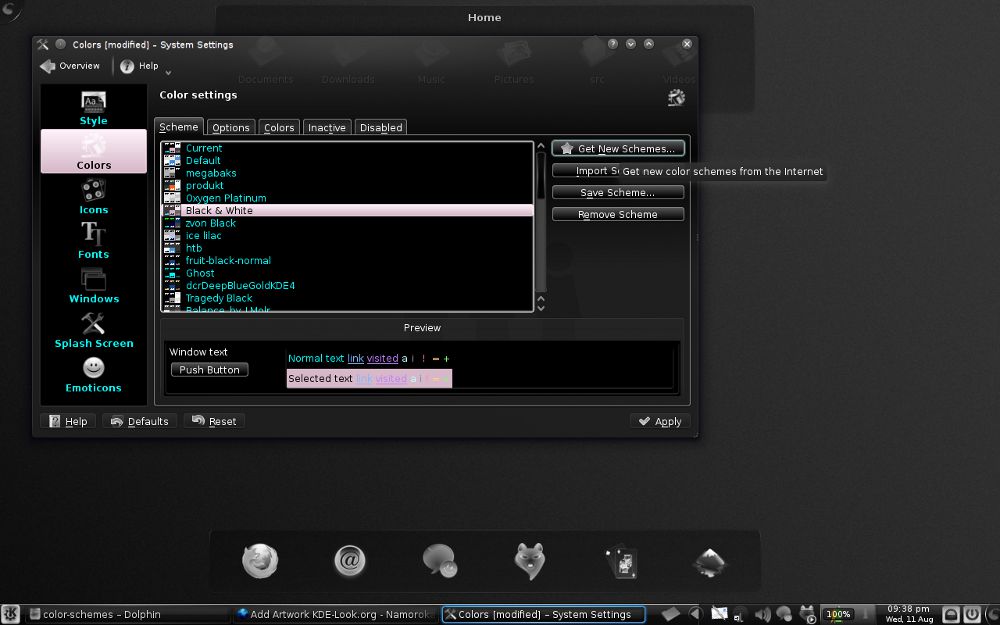Viewport: 1000px width, 625px height.
Task: Select the htb color scheme
Action: click(348, 248)
